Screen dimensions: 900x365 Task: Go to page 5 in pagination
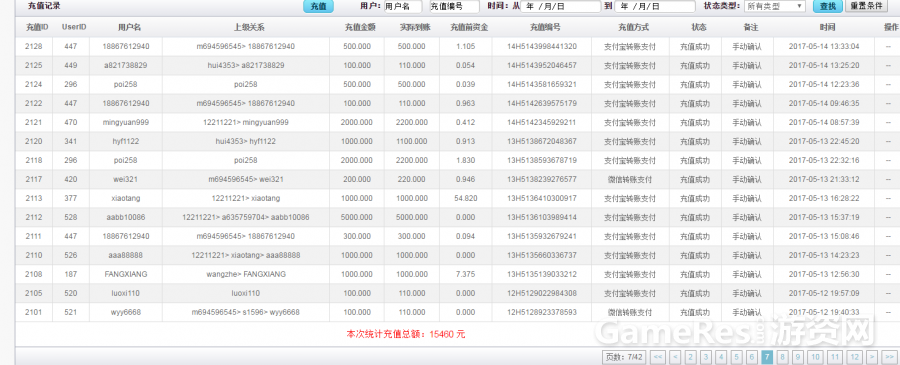point(737,357)
